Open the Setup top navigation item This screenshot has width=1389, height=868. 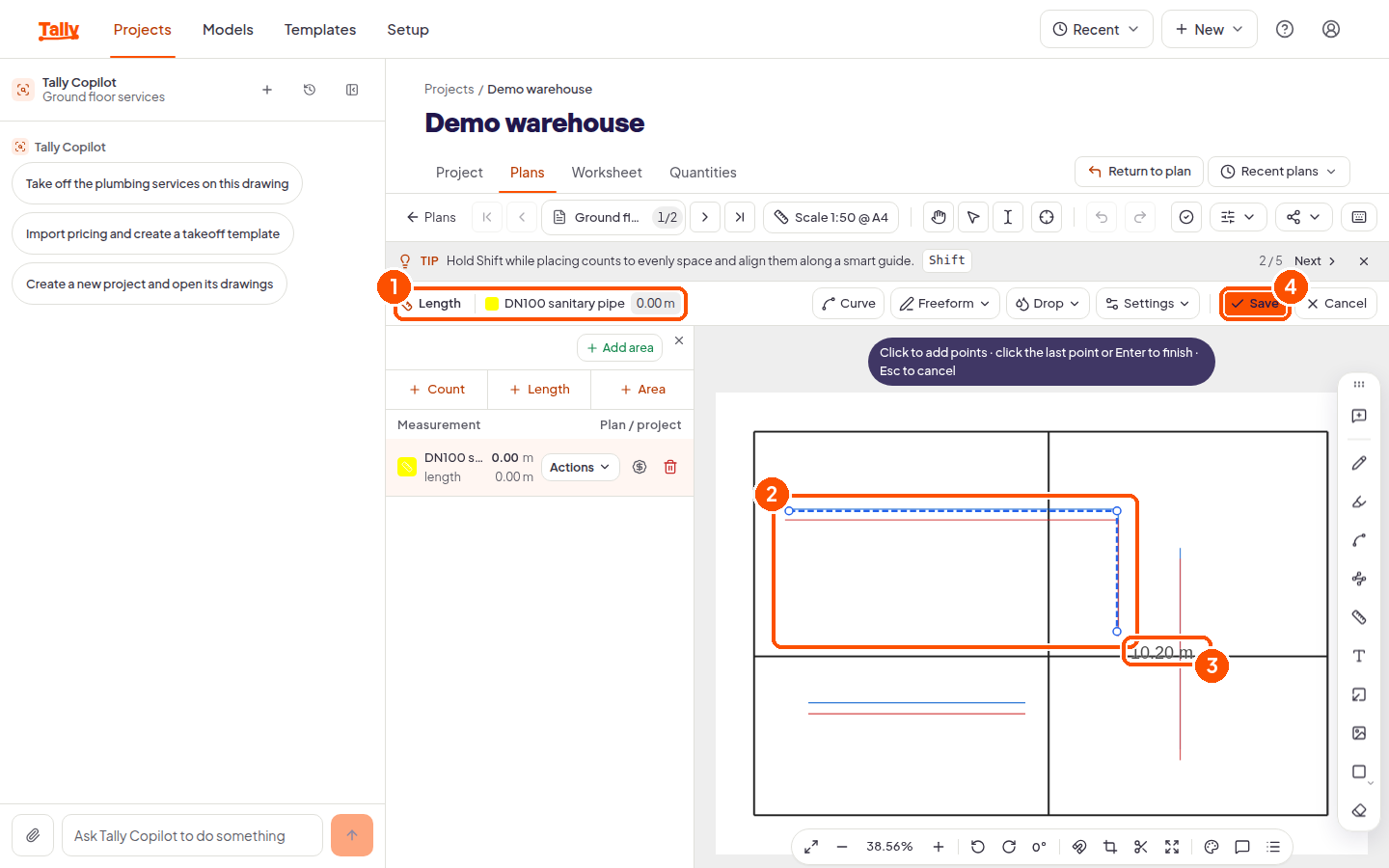(x=408, y=30)
